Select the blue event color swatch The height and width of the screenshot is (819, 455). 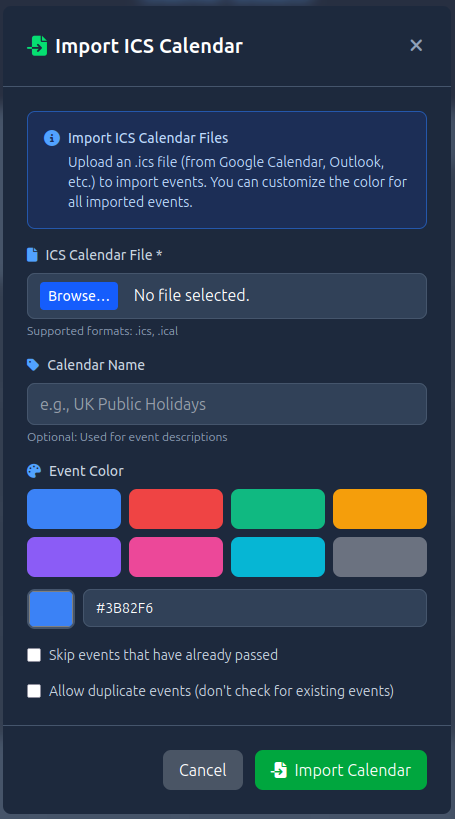click(x=74, y=509)
